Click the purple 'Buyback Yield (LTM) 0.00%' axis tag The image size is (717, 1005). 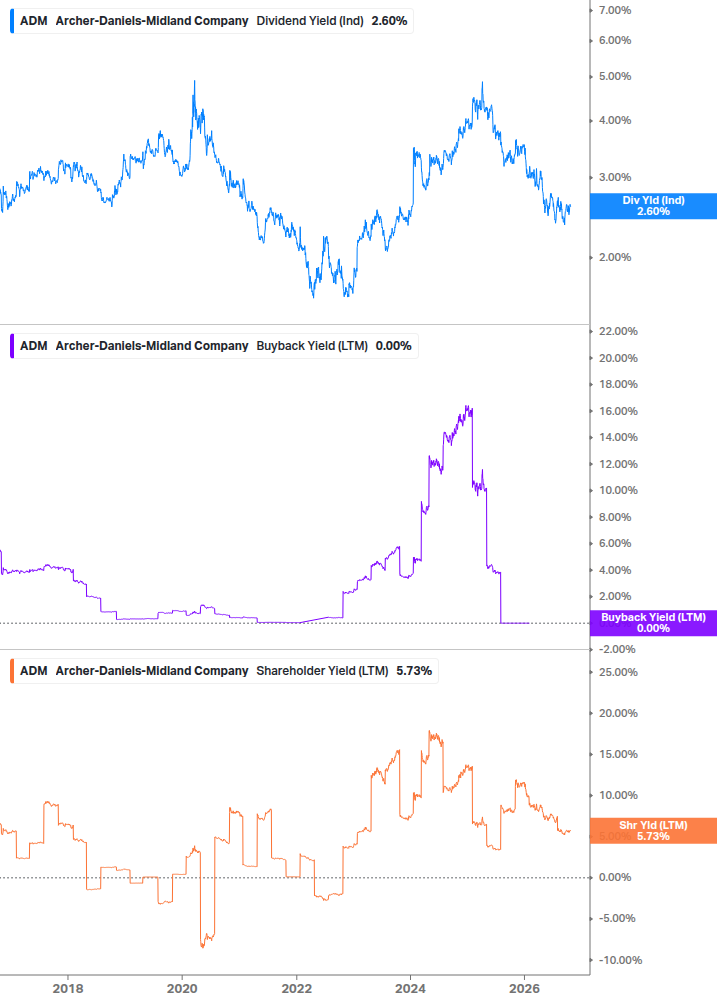point(653,623)
